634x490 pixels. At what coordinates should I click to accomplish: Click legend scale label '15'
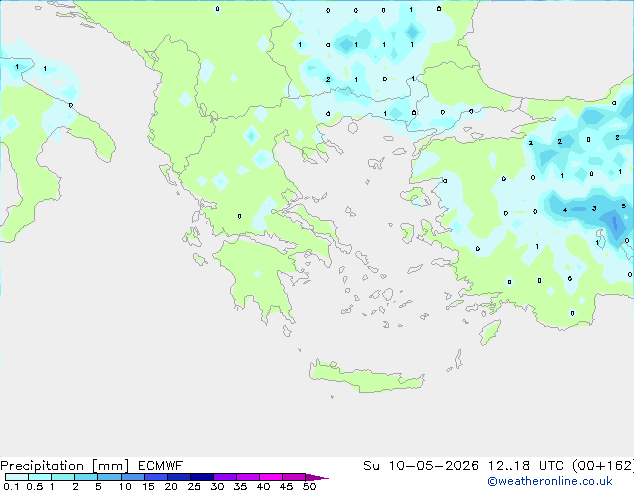[x=148, y=486]
